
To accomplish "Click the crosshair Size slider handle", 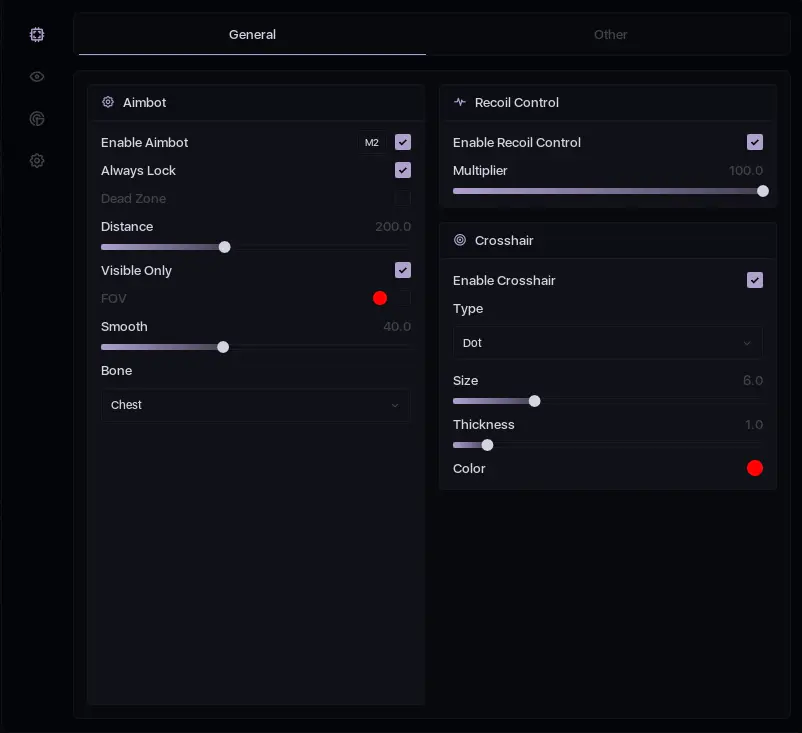I will (x=534, y=401).
